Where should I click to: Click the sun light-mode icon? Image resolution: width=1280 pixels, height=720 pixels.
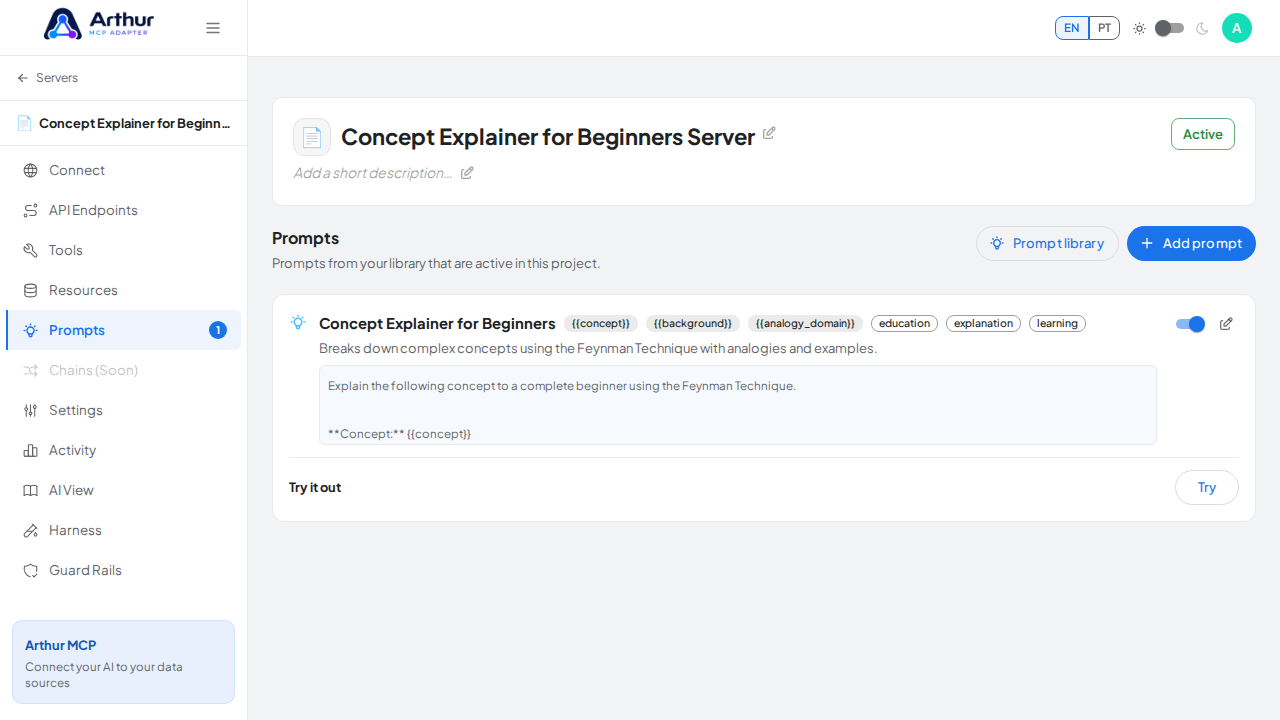coord(1139,28)
